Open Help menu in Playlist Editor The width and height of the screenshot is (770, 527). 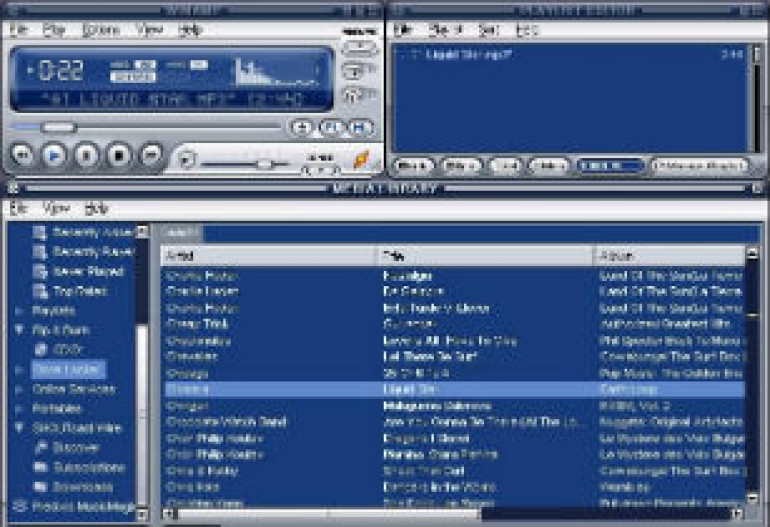click(527, 30)
